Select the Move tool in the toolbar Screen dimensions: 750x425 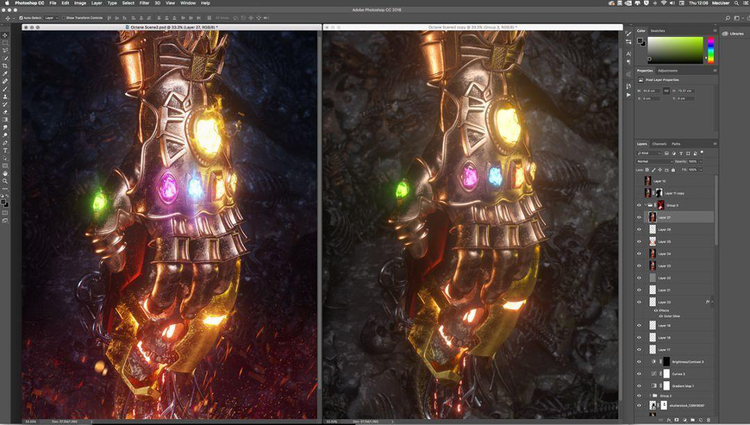point(5,35)
